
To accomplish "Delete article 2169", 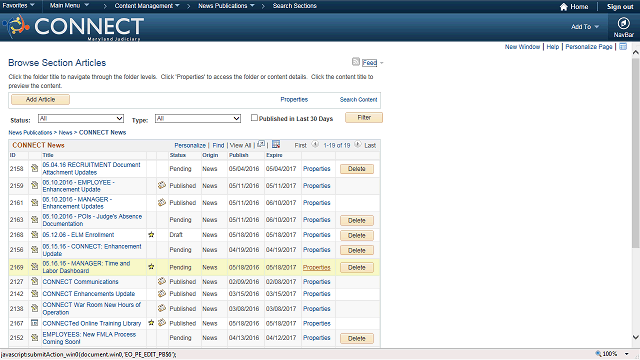I will (357, 267).
